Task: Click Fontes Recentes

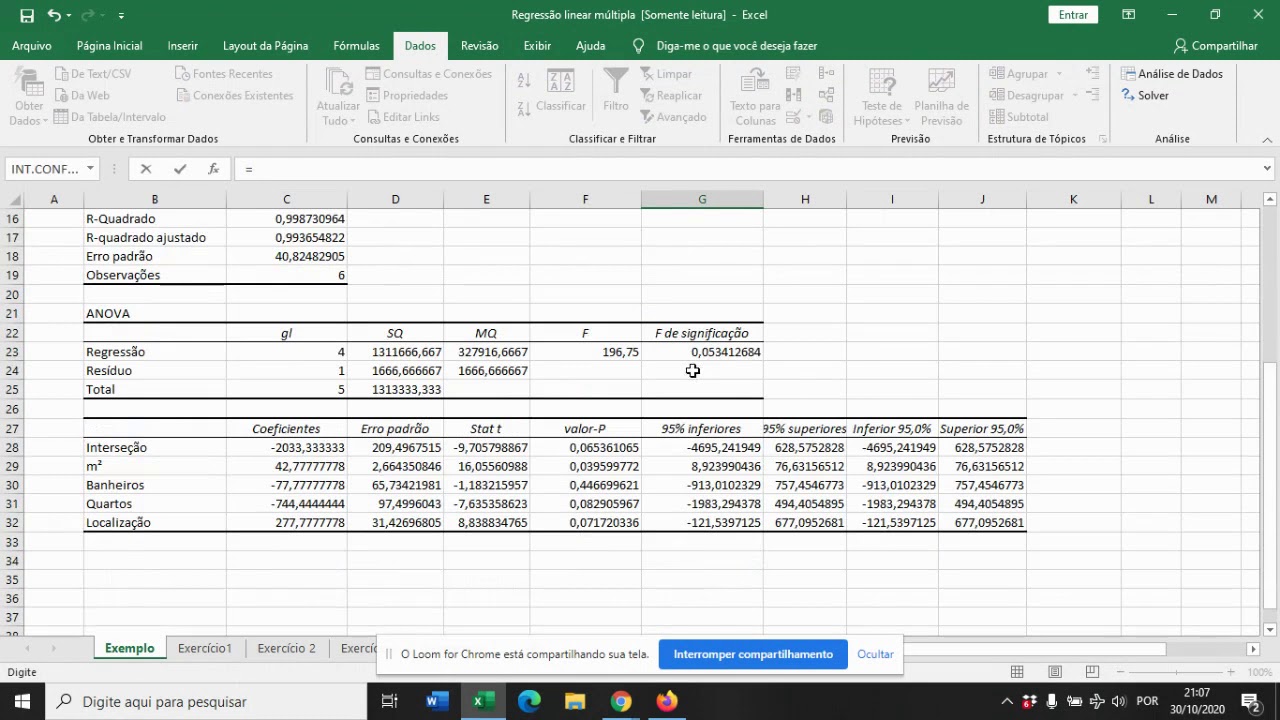Action: pyautogui.click(x=224, y=74)
